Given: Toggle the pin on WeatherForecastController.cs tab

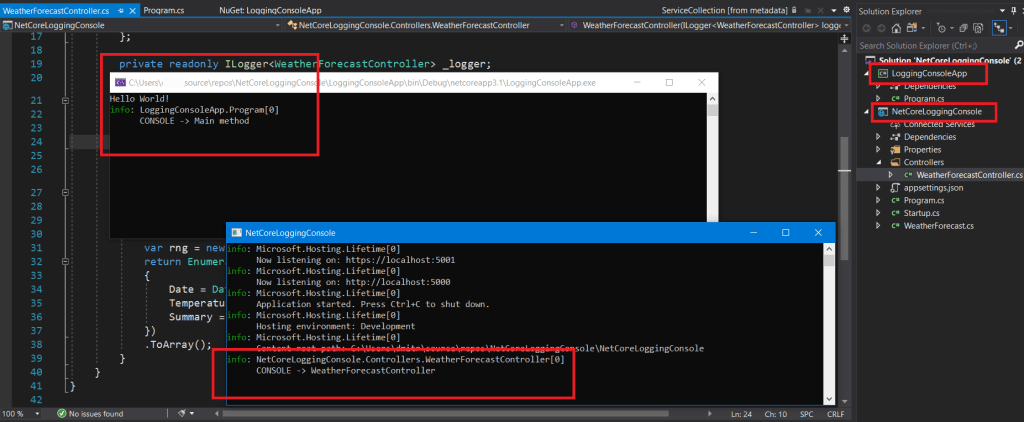Looking at the screenshot, I should (x=120, y=9).
